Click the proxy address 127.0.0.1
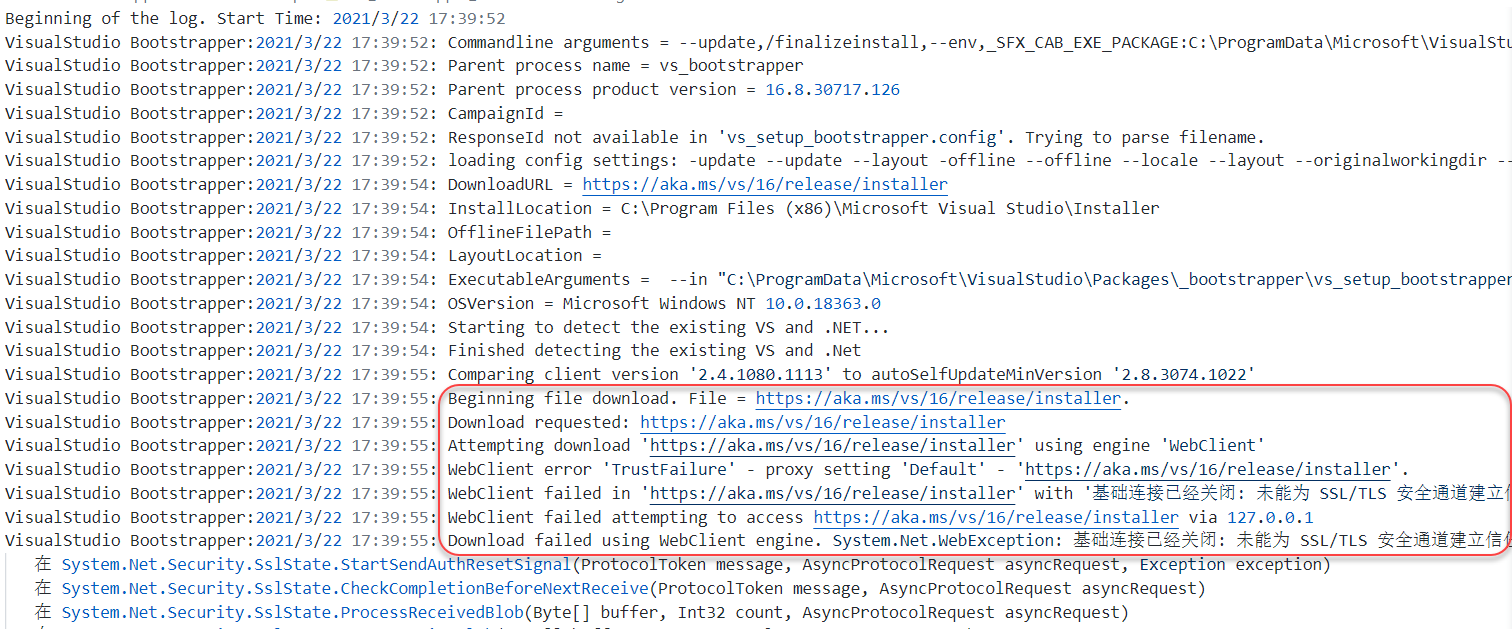Screen dimensions: 1512x629 1270,517
